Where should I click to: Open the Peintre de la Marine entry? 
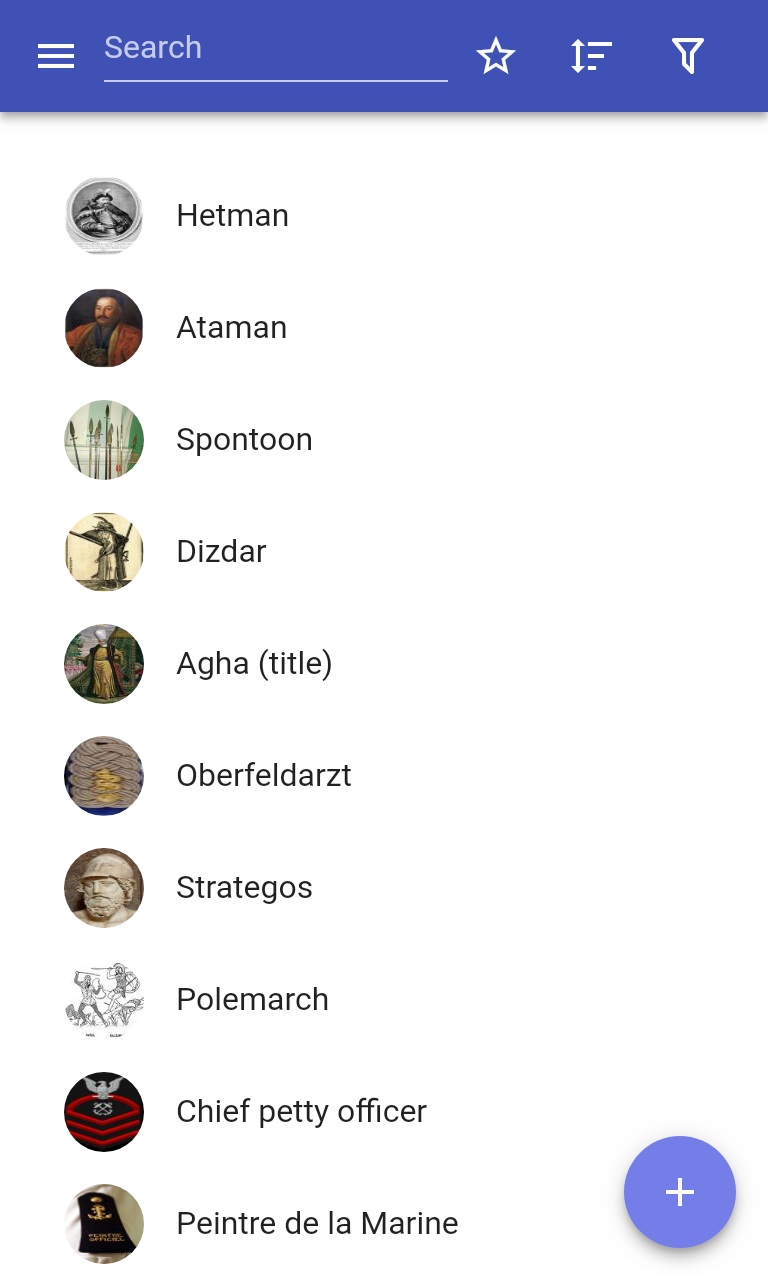(x=317, y=1224)
